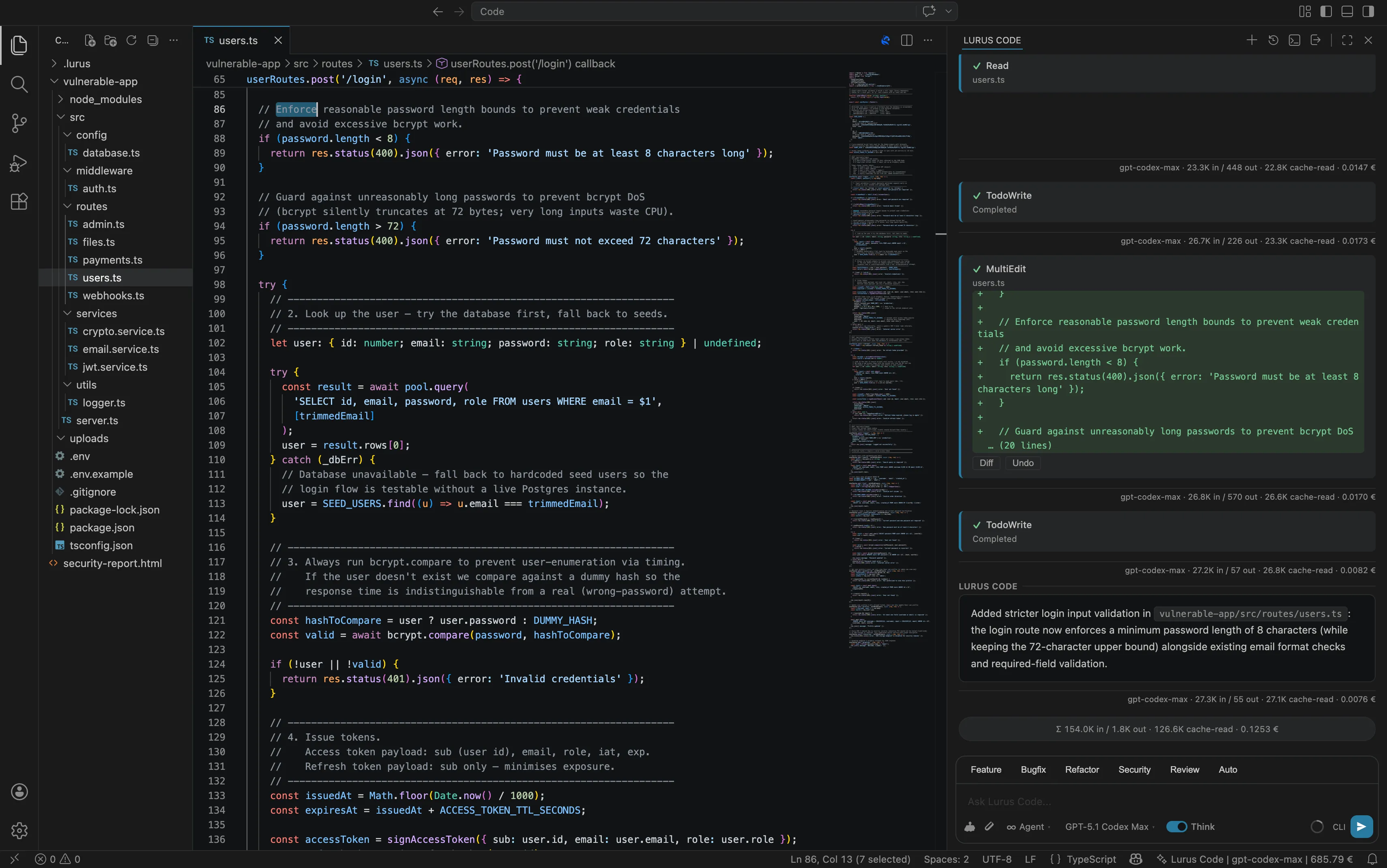
Task: Disable the Think toggle
Action: pyautogui.click(x=1177, y=827)
